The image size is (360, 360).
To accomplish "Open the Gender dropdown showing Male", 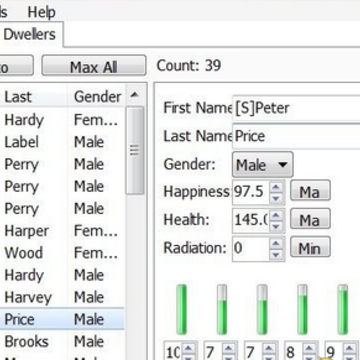I will pyautogui.click(x=262, y=165).
